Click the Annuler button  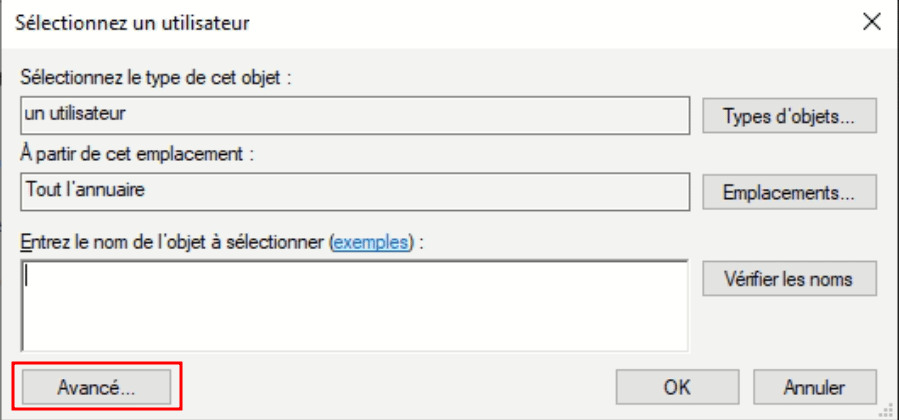814,387
